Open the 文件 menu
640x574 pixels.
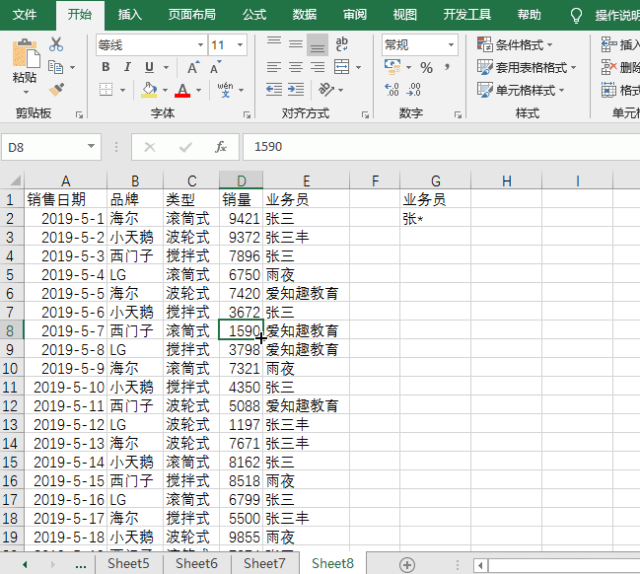[x=24, y=15]
